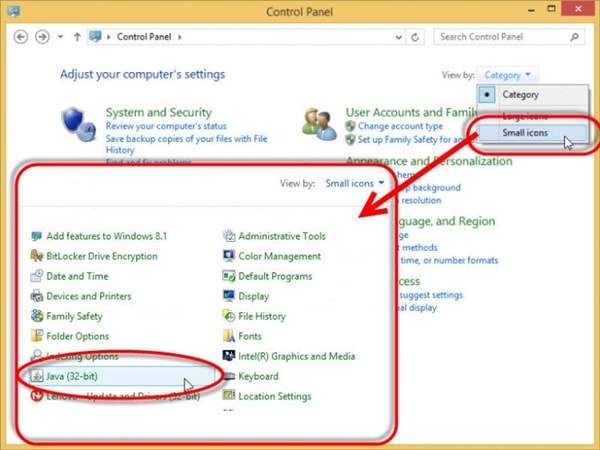
Task: Click the Location Settings icon
Action: coord(229,395)
